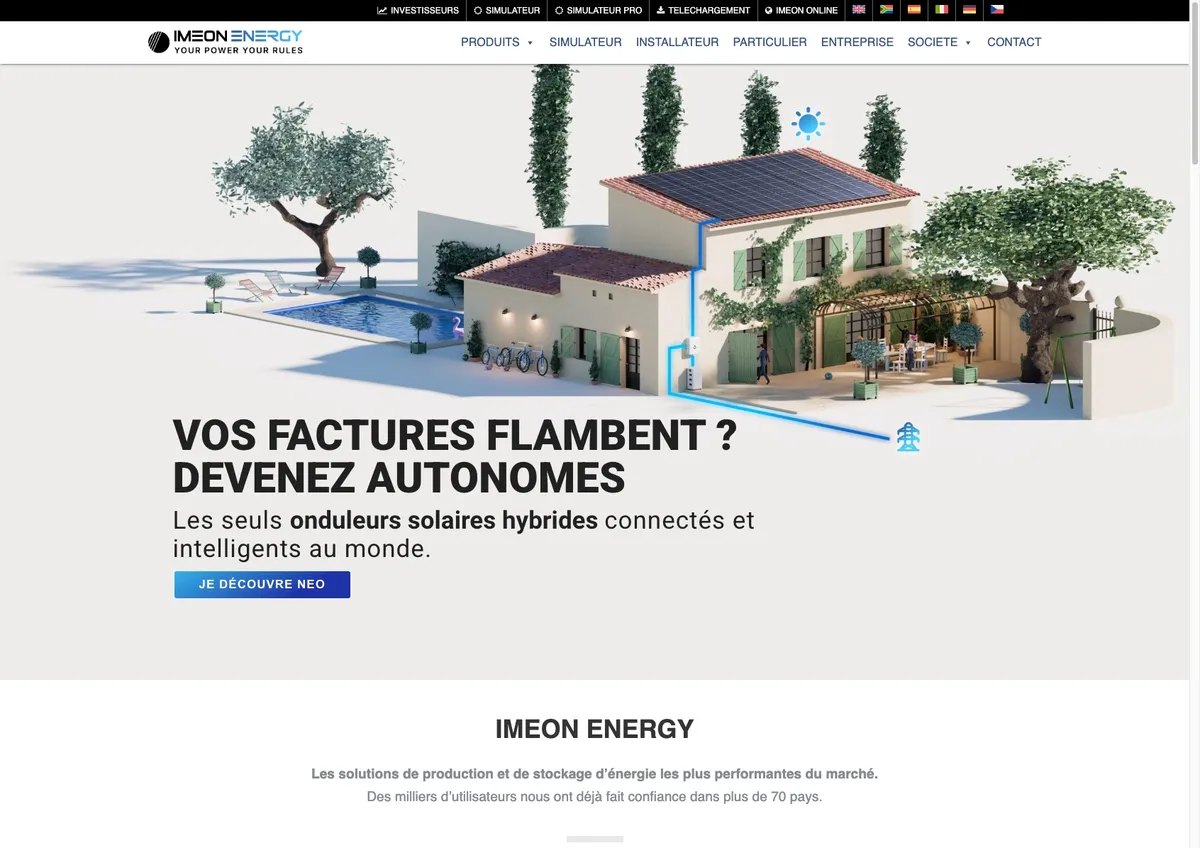This screenshot has width=1200, height=848.
Task: Expand the Societe dropdown arrow
Action: click(968, 43)
